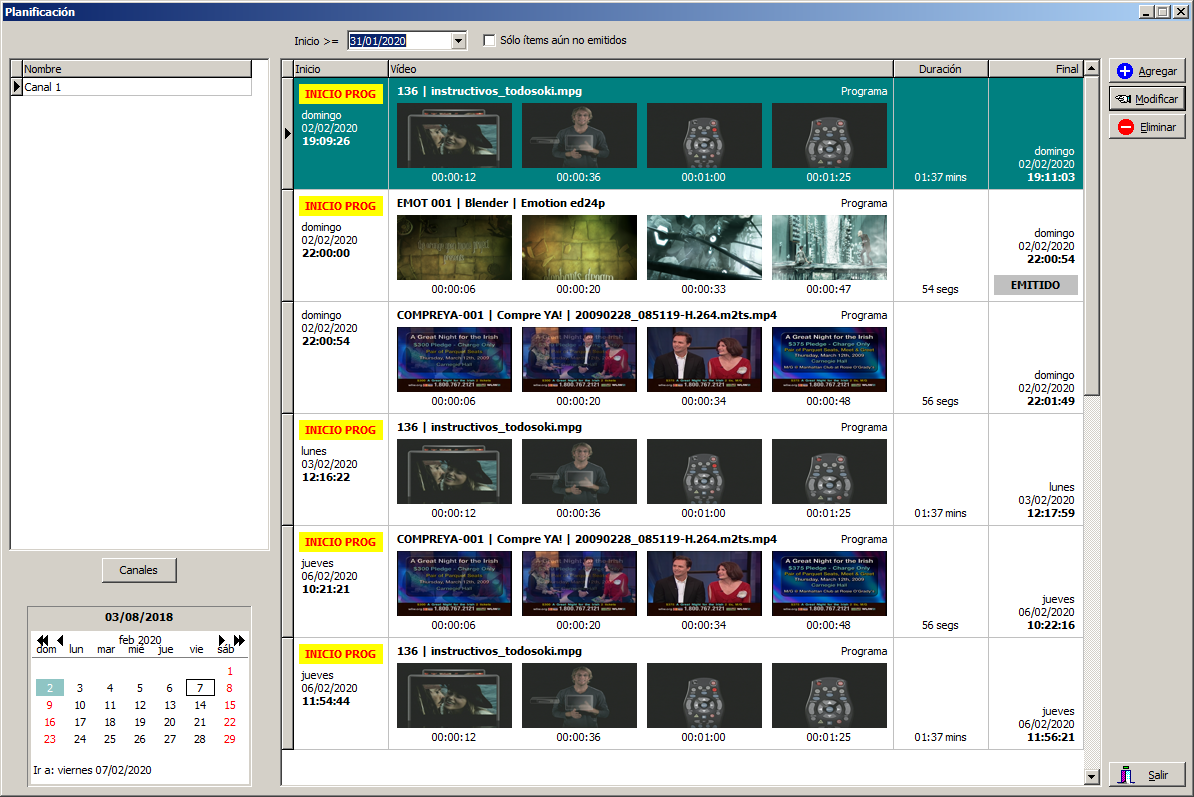Advance calendar to next month
The width and height of the screenshot is (1194, 797).
point(222,640)
